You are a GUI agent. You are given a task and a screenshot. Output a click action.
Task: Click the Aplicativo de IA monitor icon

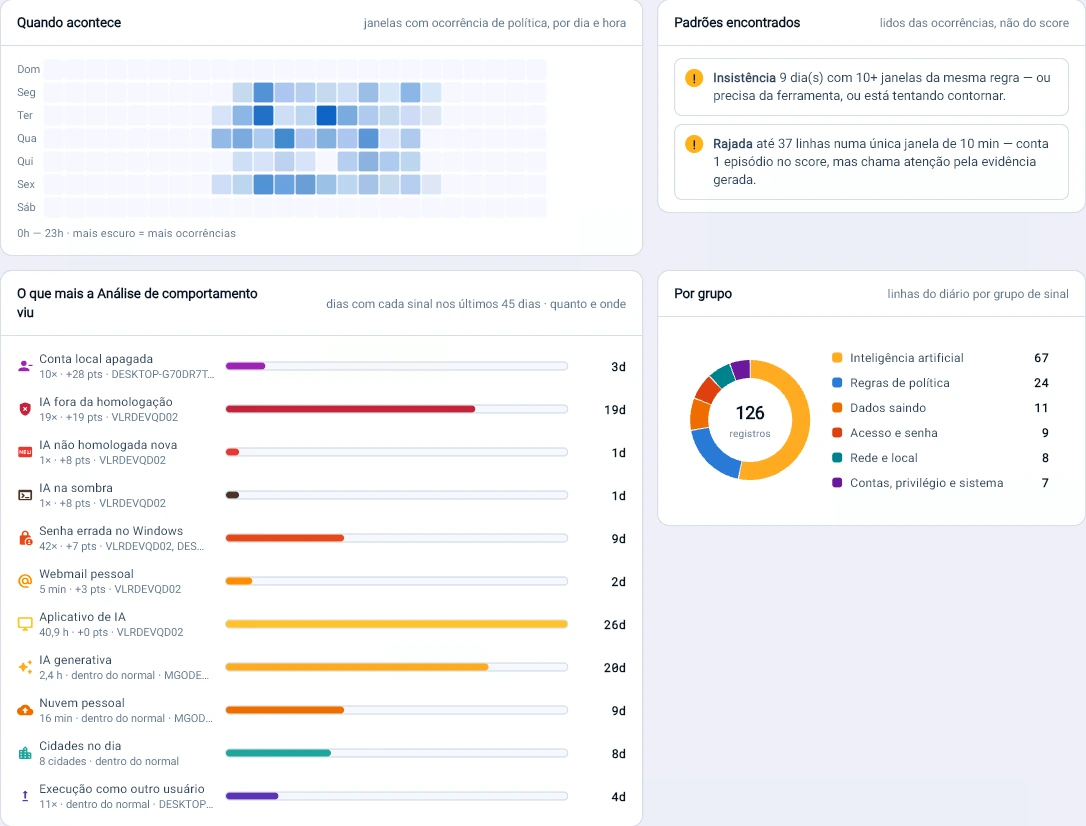point(25,624)
